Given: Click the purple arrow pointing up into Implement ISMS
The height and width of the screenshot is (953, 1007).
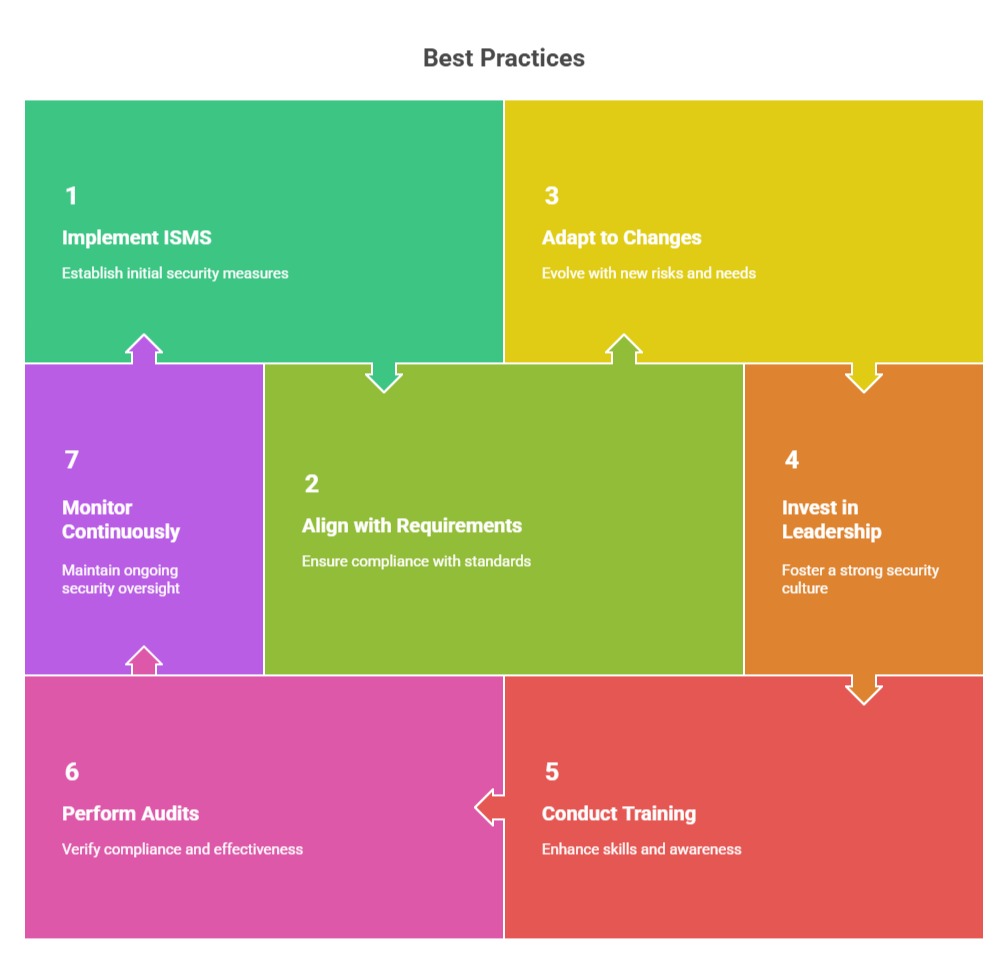Looking at the screenshot, I should [x=145, y=349].
